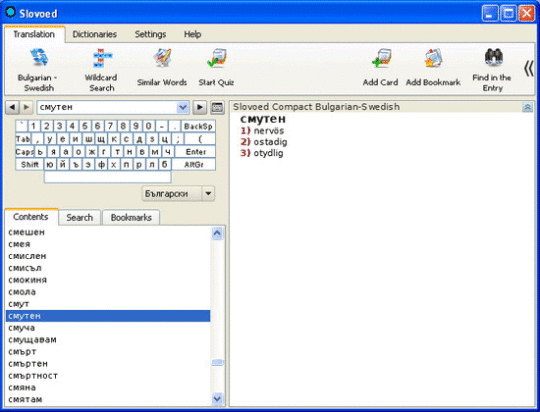540x412 pixels.
Task: Toggle the Shift key on virtual keyboard
Action: (x=30, y=165)
